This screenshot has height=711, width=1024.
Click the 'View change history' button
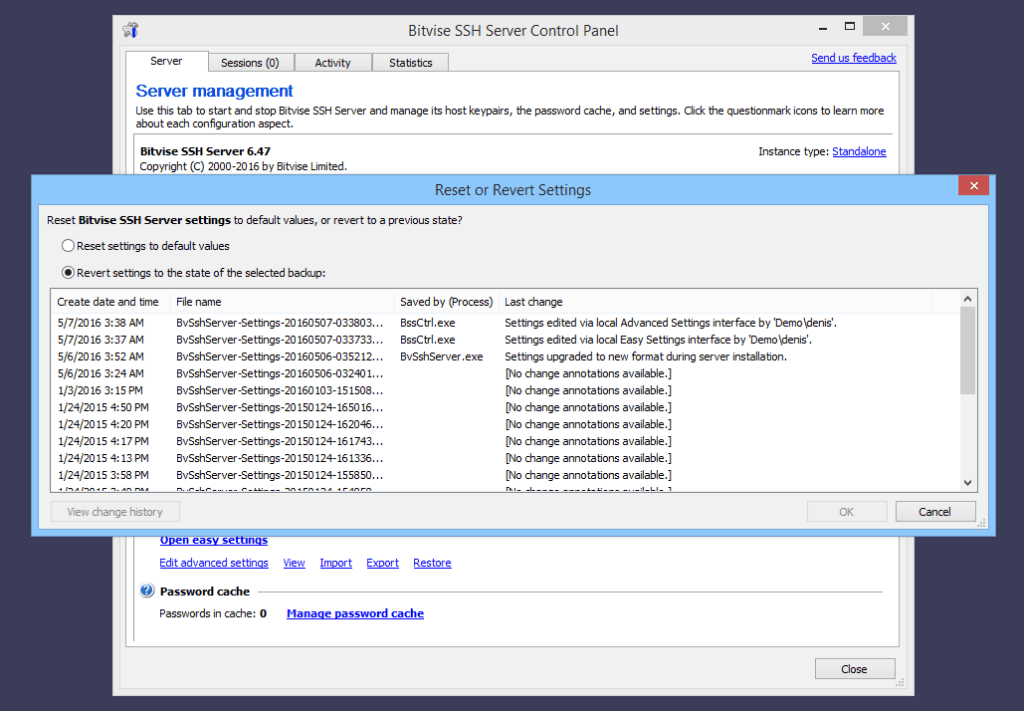114,510
